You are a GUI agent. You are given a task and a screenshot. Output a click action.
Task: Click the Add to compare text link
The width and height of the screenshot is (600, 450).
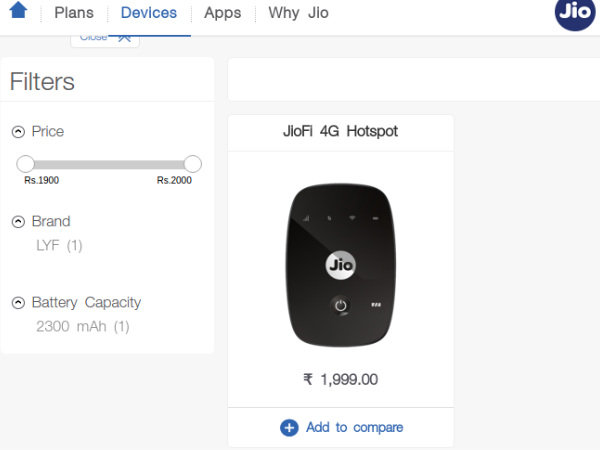pyautogui.click(x=354, y=427)
